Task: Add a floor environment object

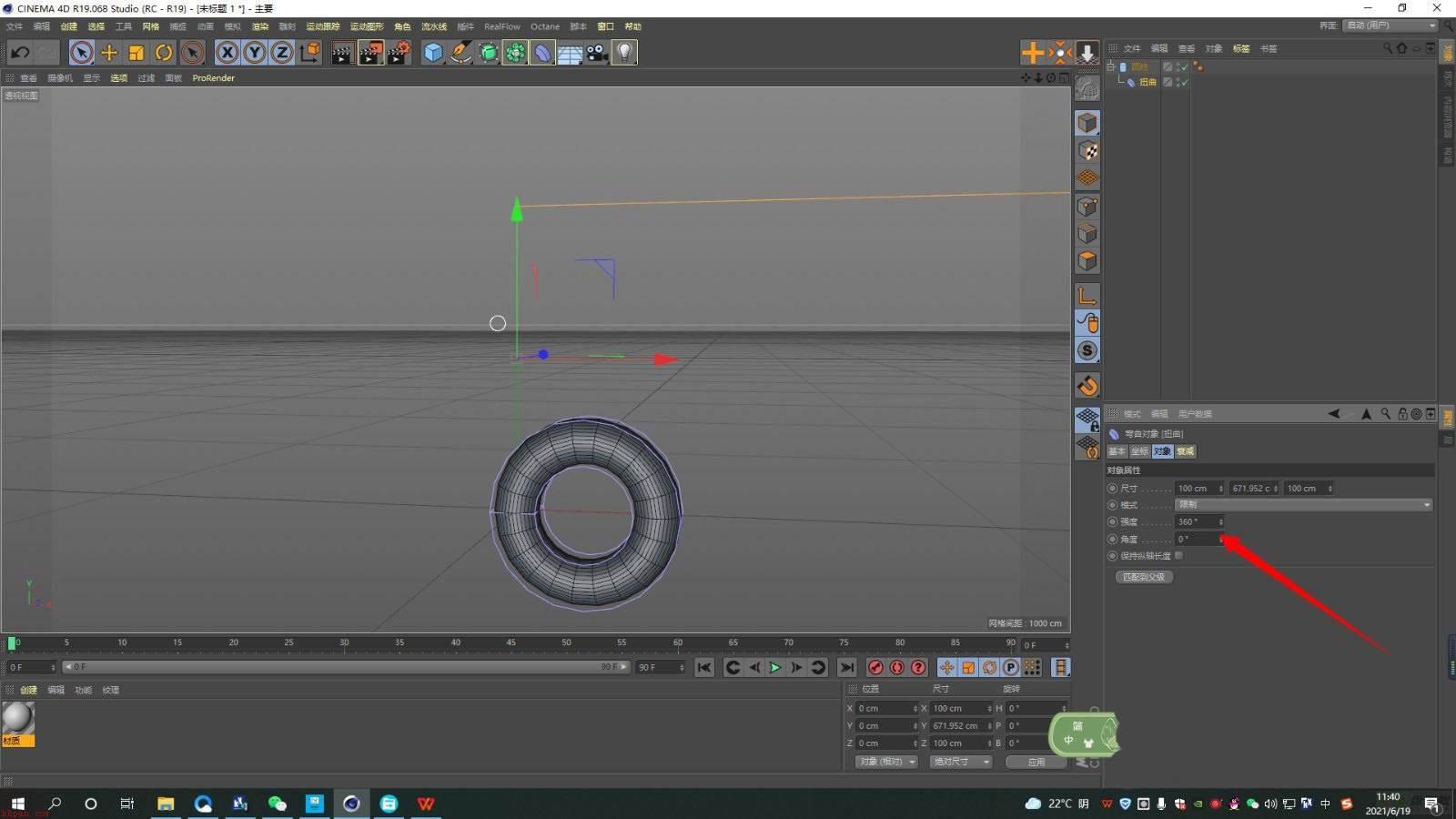Action: pyautogui.click(x=570, y=53)
